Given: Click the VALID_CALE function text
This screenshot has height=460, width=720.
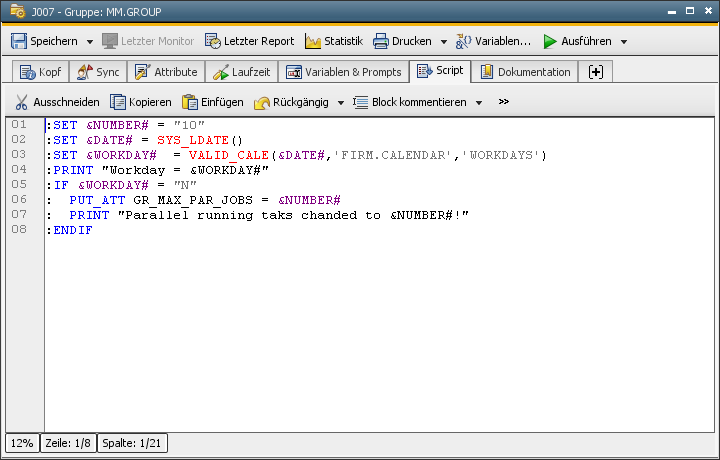Looking at the screenshot, I should (x=229, y=155).
